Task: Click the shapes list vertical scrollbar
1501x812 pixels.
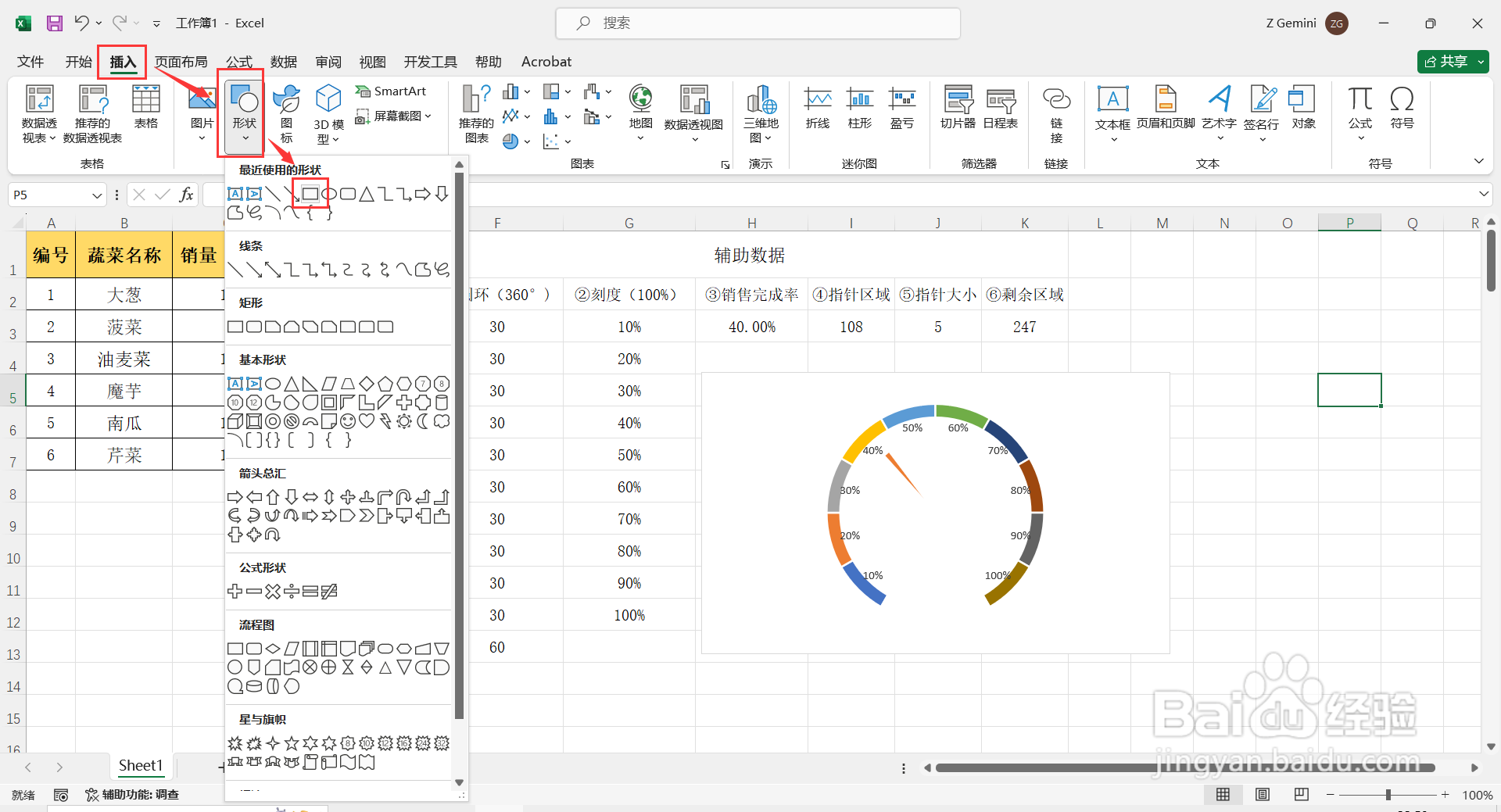Action: click(460, 445)
